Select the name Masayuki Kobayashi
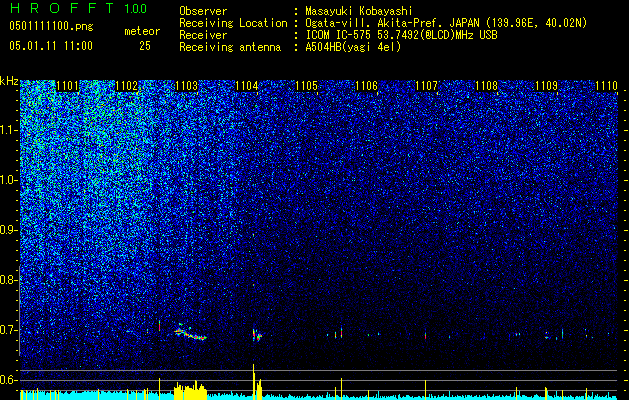The width and height of the screenshot is (629, 400). click(359, 11)
